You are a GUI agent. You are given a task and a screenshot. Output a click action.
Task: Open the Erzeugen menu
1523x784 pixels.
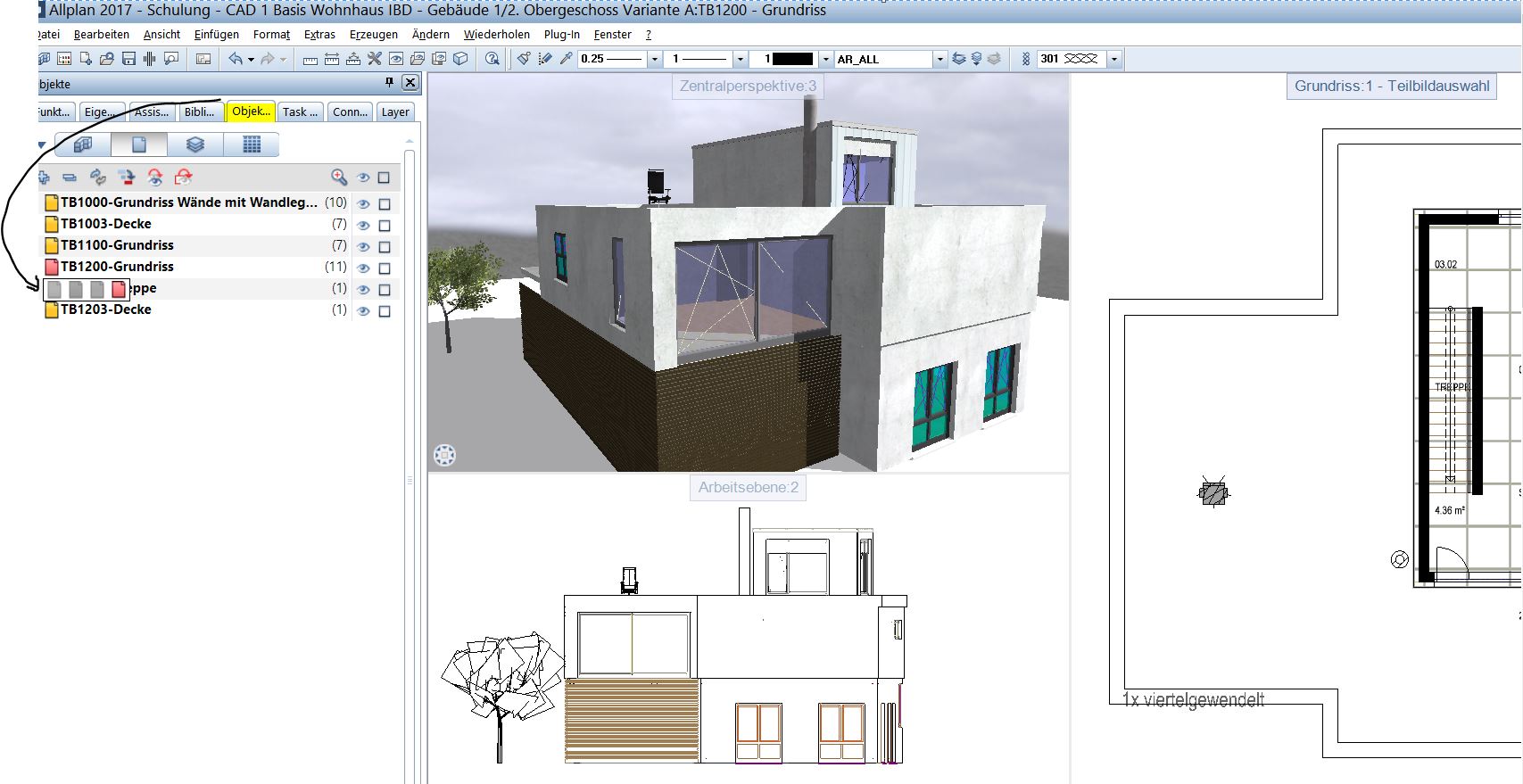[373, 34]
